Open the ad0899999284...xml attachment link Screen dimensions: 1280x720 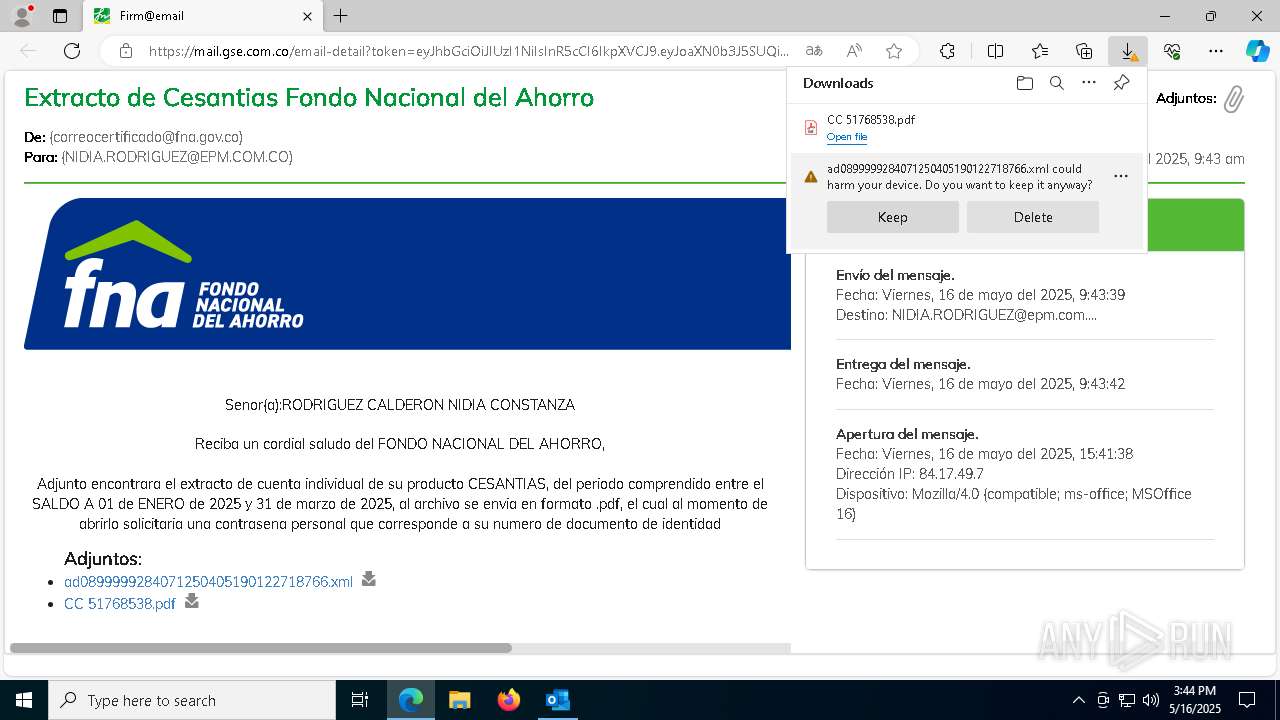pyautogui.click(x=208, y=582)
